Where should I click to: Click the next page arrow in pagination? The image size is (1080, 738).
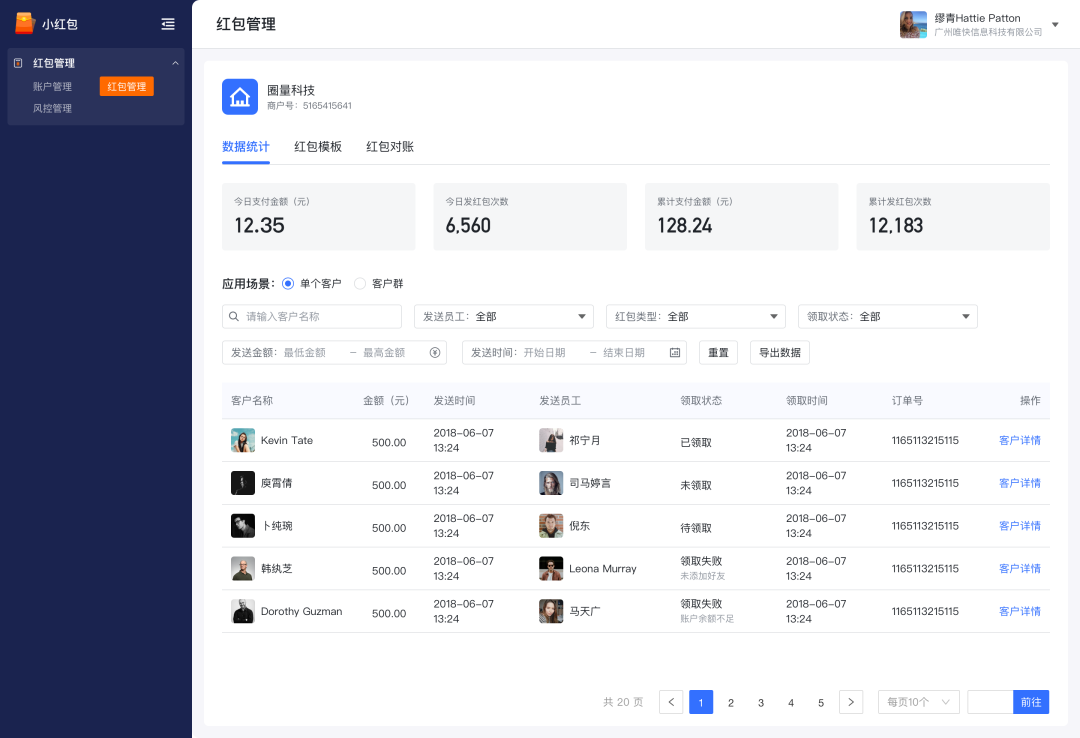(850, 702)
